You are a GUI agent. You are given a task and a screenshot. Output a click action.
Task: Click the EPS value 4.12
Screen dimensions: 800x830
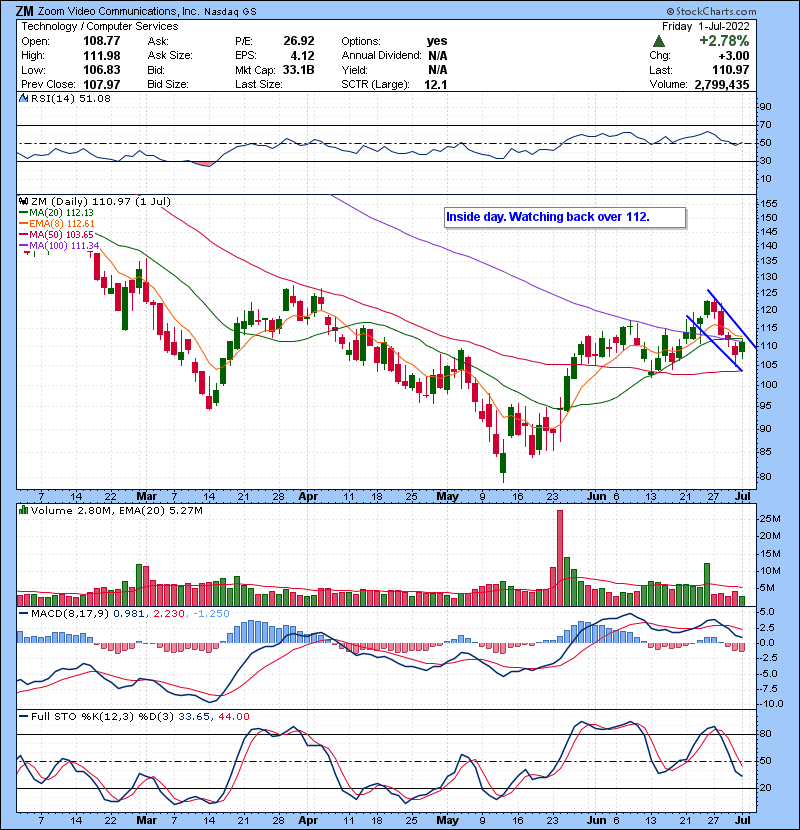coord(302,56)
